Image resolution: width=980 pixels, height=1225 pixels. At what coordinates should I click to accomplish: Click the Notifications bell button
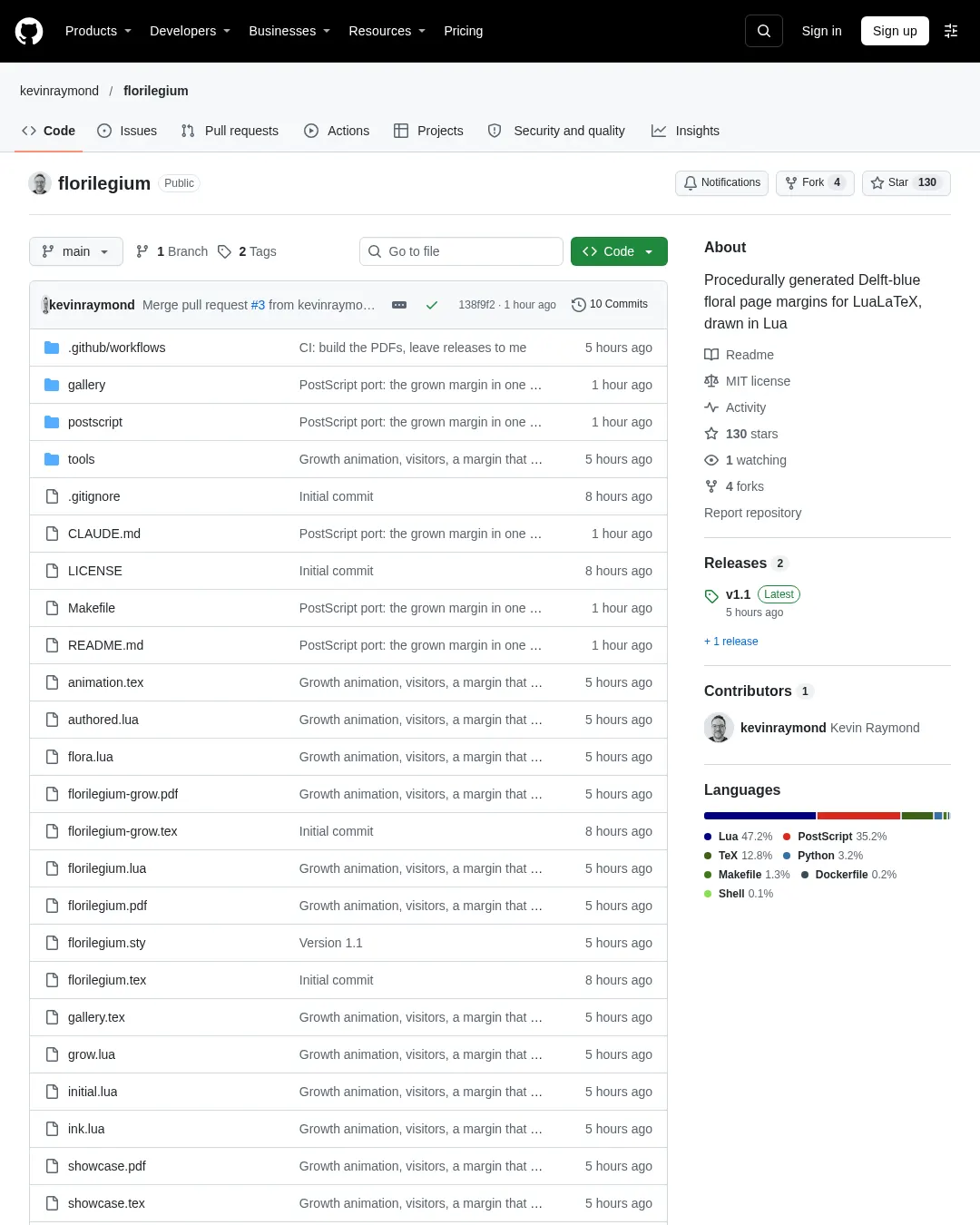[721, 182]
